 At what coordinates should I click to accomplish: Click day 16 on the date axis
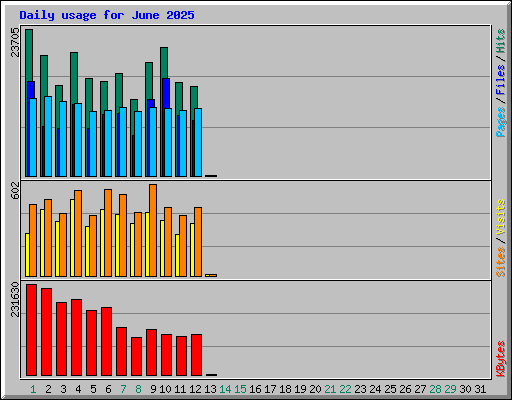tap(255, 389)
